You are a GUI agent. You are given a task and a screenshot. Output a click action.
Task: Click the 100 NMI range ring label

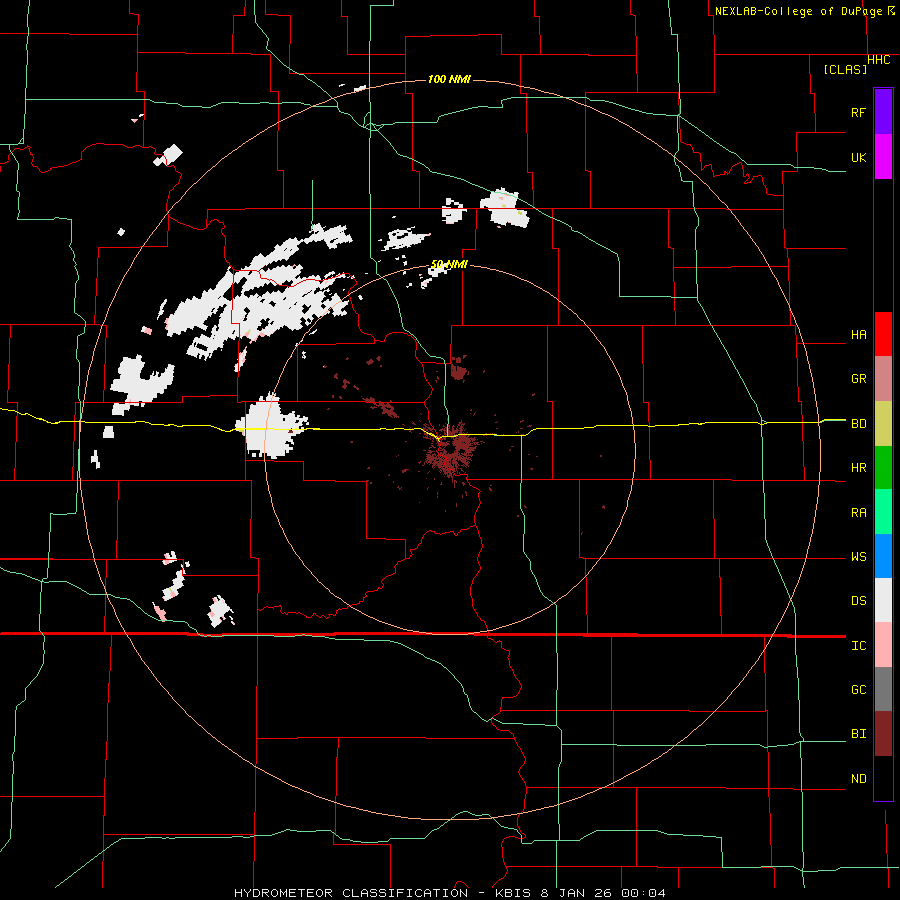pyautogui.click(x=449, y=79)
